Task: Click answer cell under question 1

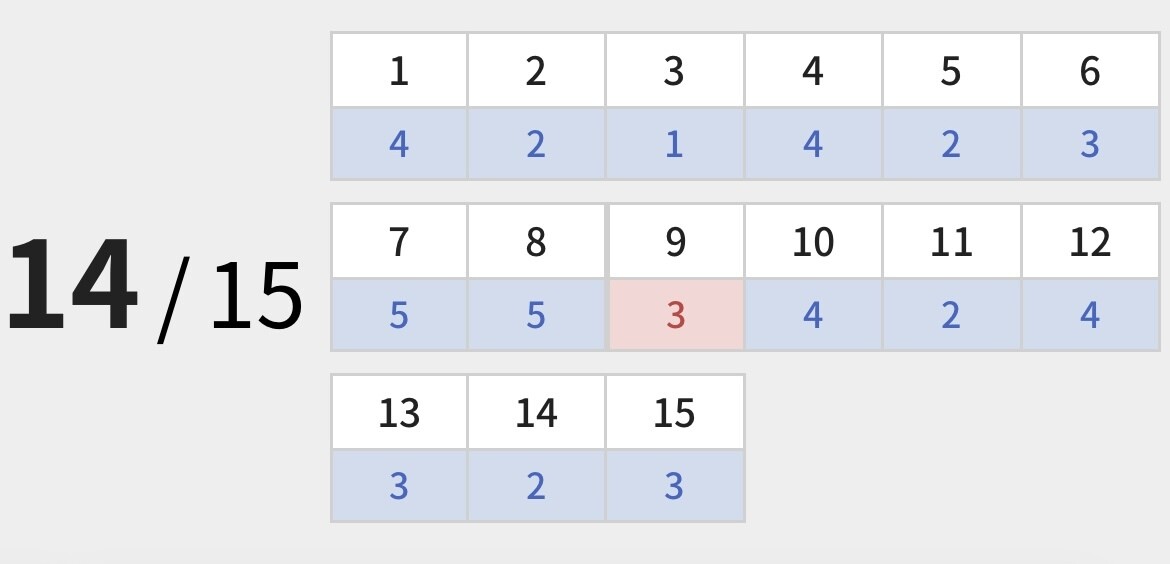Action: pos(399,143)
